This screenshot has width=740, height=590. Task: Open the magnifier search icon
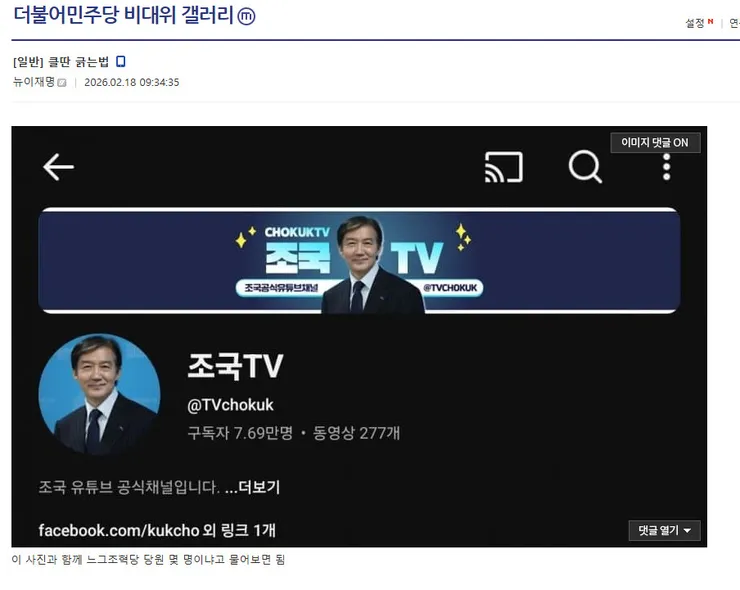(585, 167)
